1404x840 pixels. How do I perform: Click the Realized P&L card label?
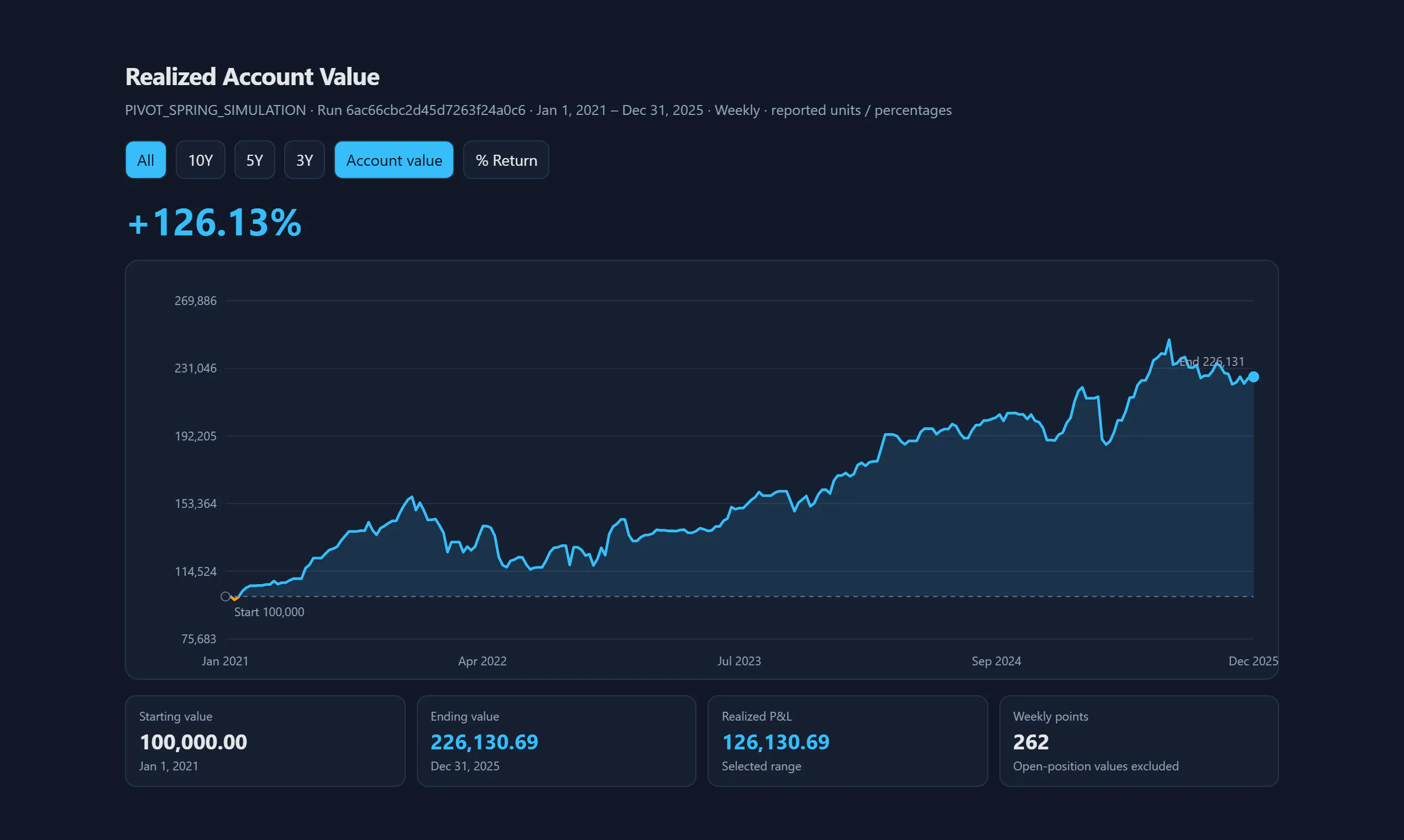[757, 717]
